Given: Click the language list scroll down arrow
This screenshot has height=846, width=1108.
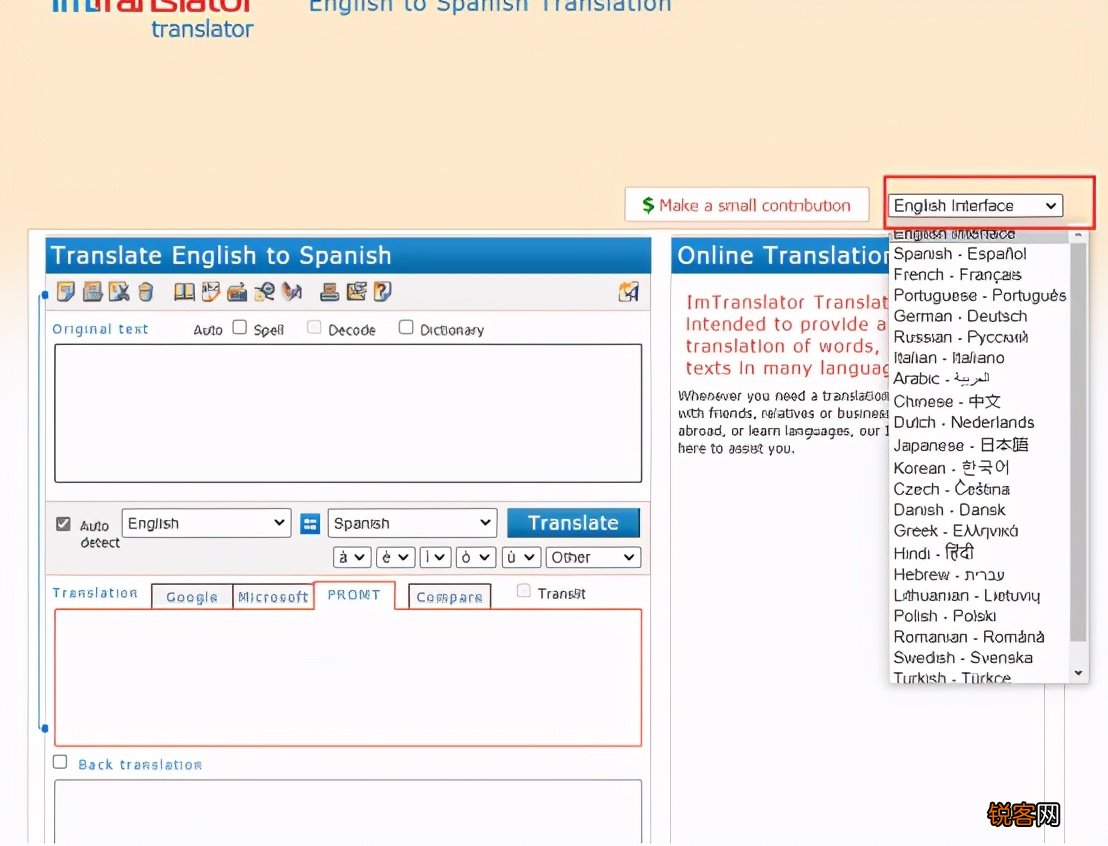Looking at the screenshot, I should tap(1078, 673).
